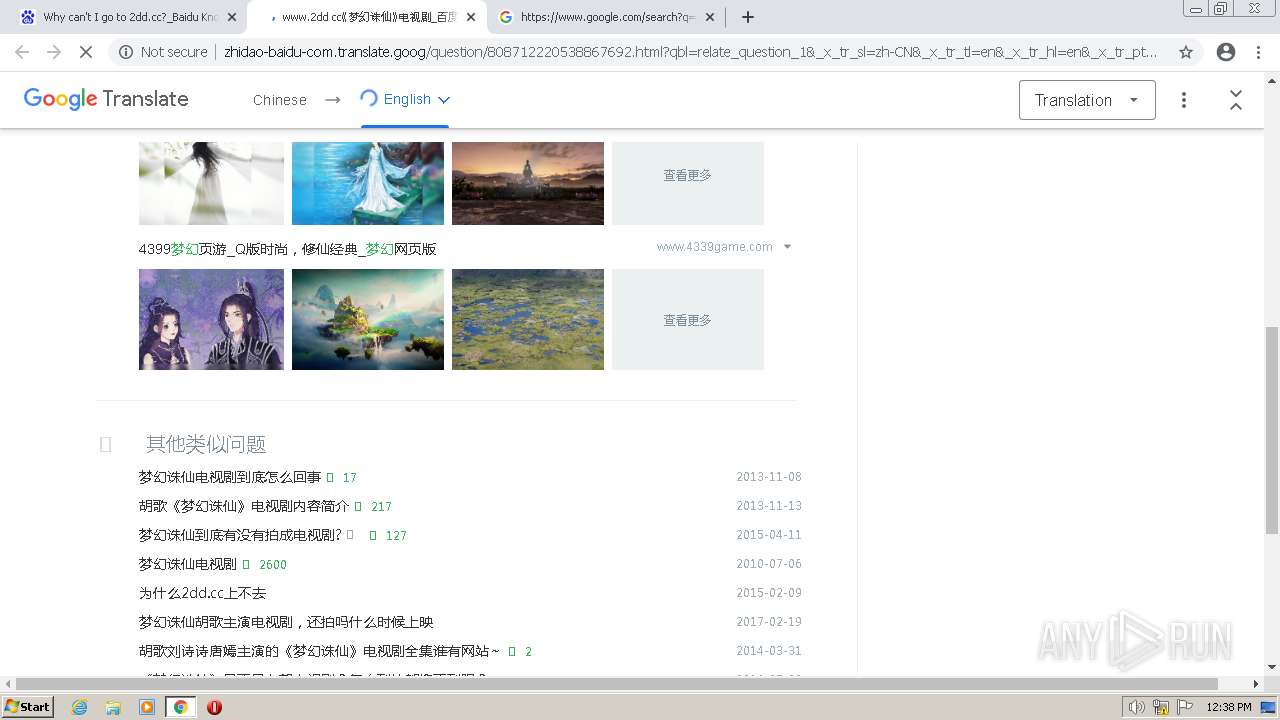Click the 2 likes icon
The image size is (1280, 720).
[x=513, y=652]
